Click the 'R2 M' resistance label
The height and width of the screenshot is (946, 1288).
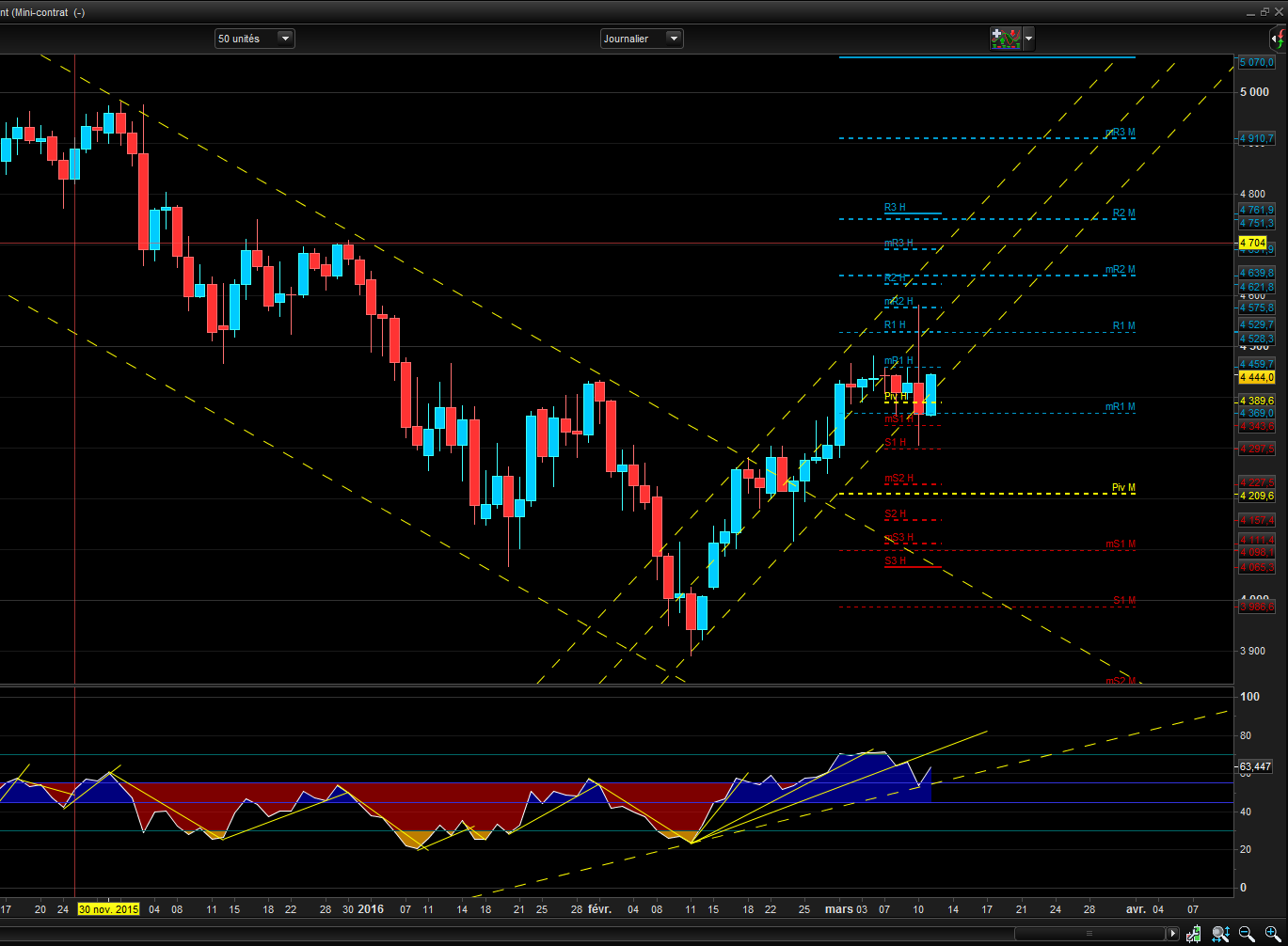pos(1123,213)
